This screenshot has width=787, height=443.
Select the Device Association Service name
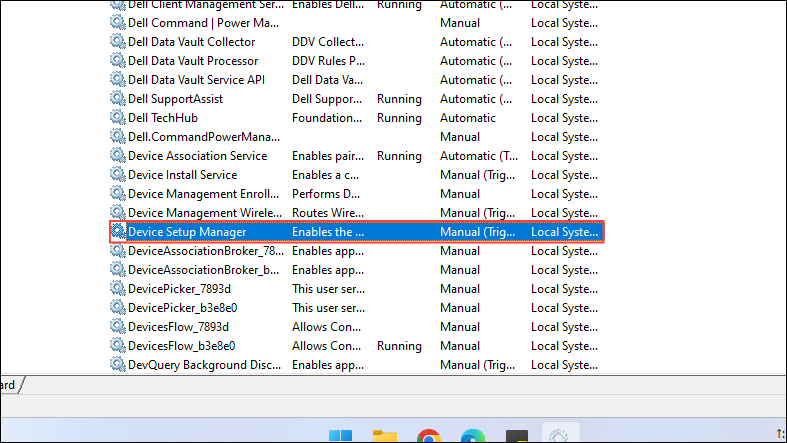(197, 156)
